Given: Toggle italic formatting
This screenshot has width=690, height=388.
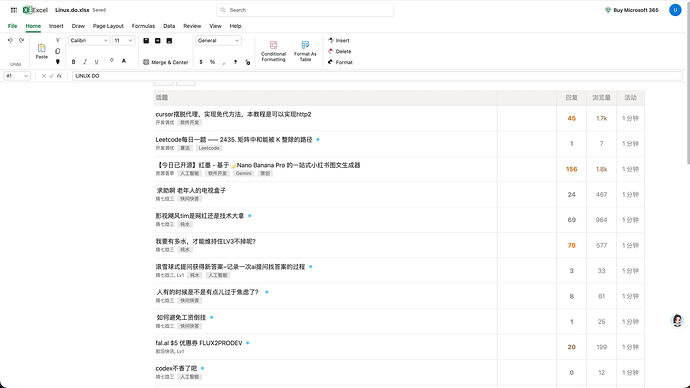Looking at the screenshot, I should [x=85, y=62].
